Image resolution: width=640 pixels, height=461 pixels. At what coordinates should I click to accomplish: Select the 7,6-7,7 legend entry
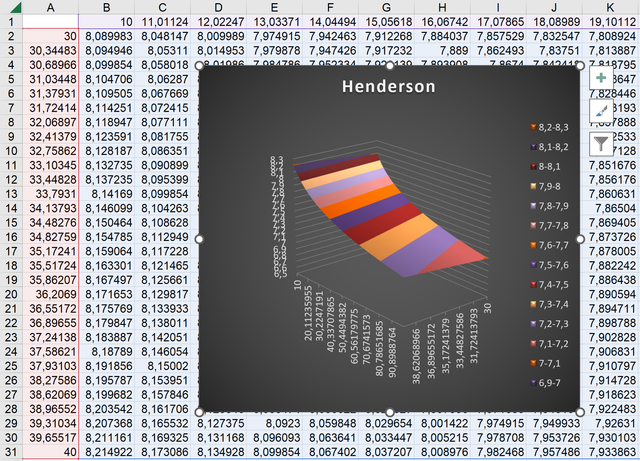(x=549, y=245)
